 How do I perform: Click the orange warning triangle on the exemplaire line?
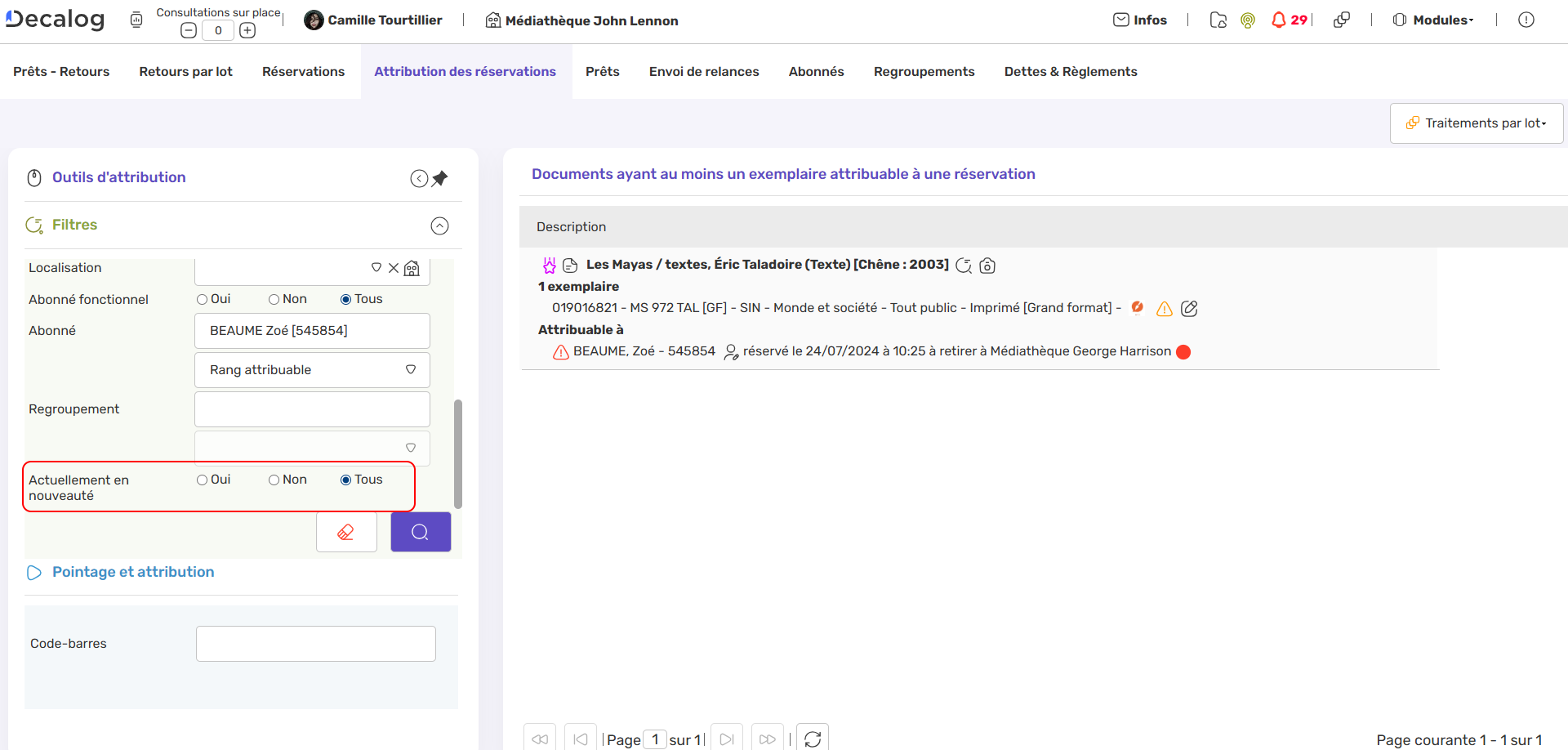pos(1164,309)
